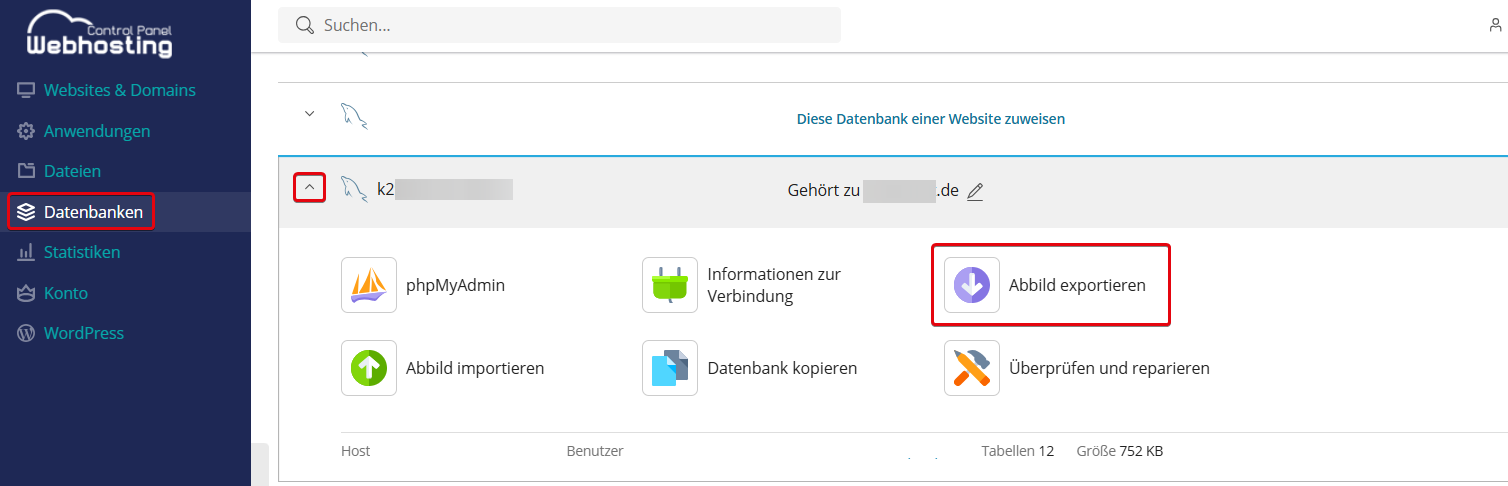The image size is (1508, 486).
Task: Click the Webhosting Control Panel logo
Action: (x=99, y=35)
